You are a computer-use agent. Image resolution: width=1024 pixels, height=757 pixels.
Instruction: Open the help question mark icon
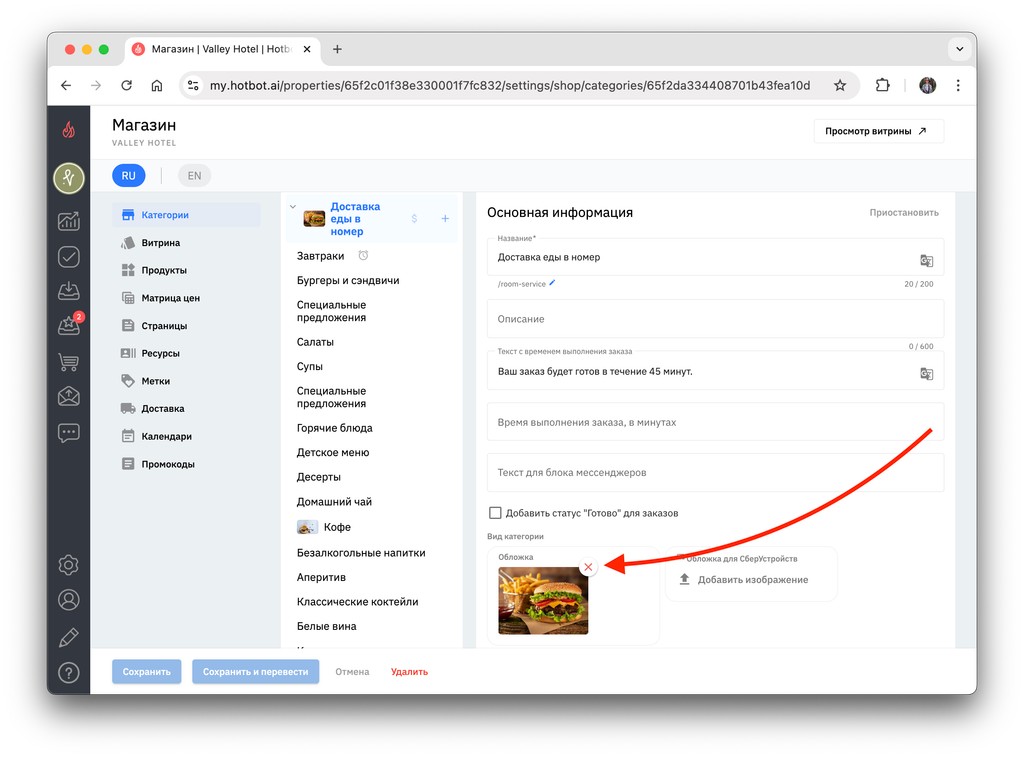pos(69,673)
